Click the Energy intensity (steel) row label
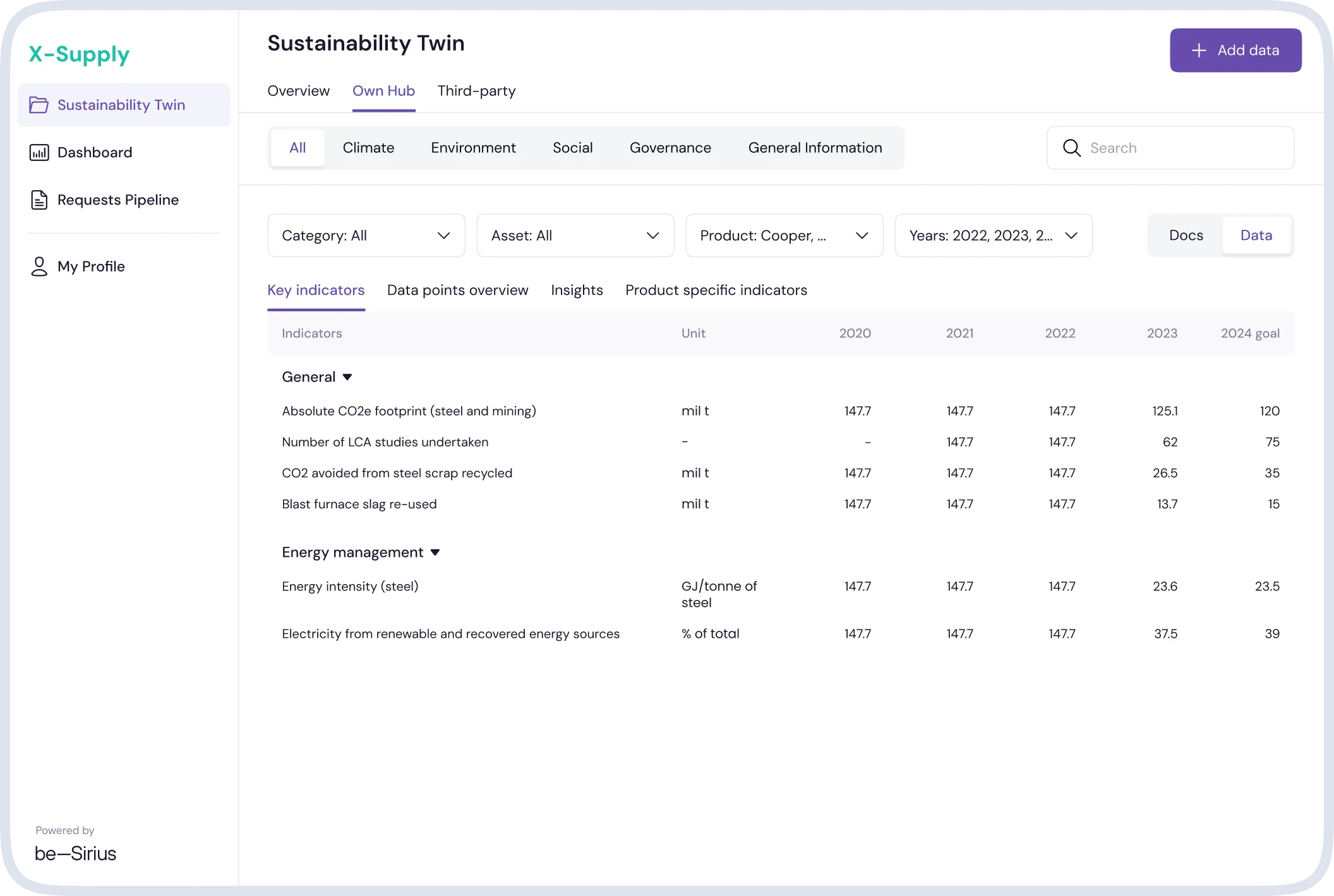 pos(350,587)
